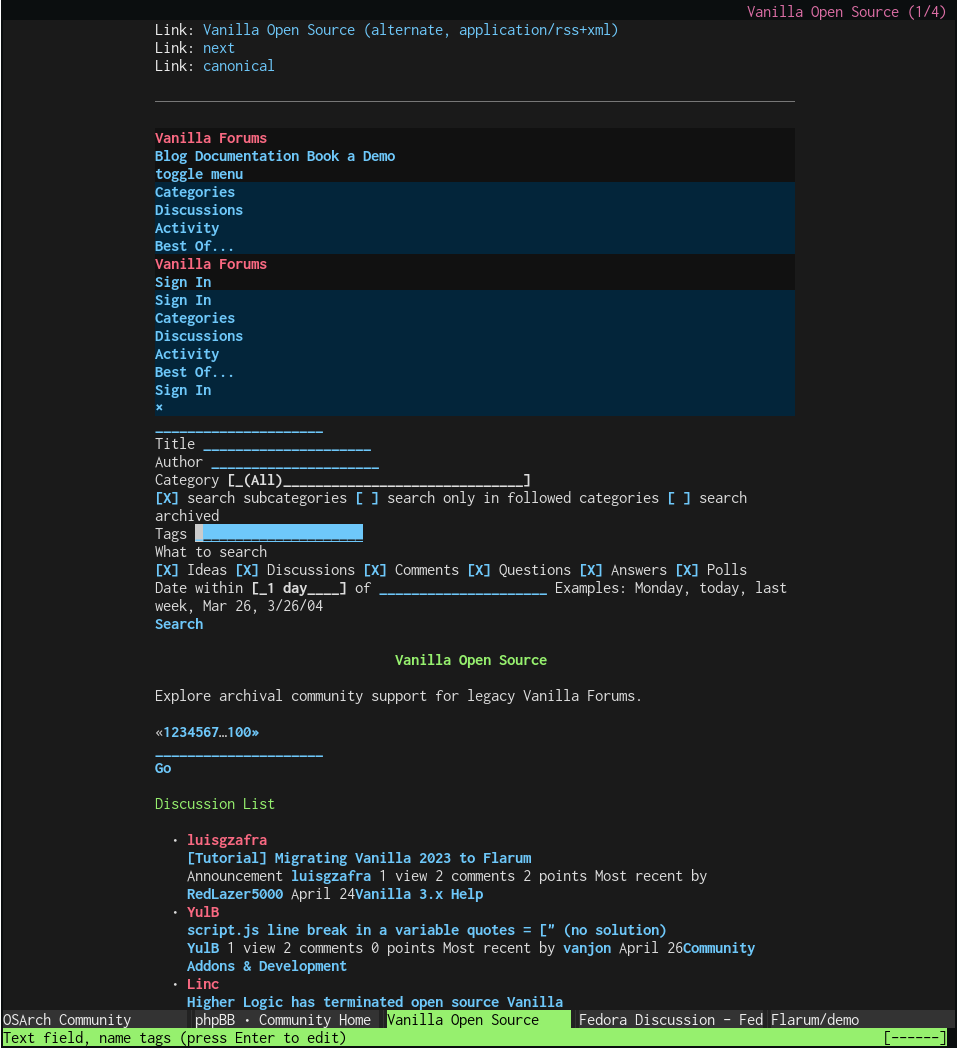Focus the jump-to-page field above Go
Image resolution: width=957 pixels, height=1048 pixels.
[239, 751]
